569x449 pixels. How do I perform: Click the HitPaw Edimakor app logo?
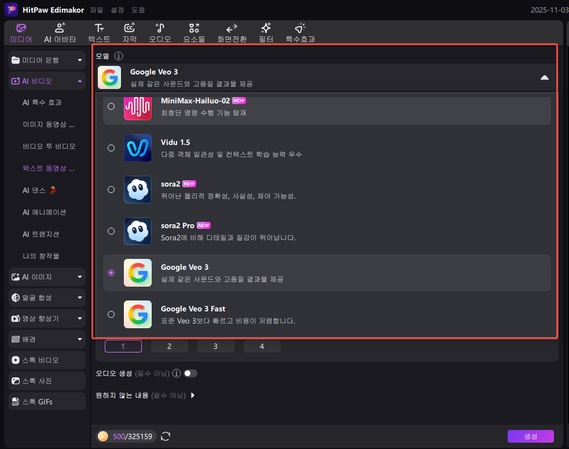[x=11, y=9]
